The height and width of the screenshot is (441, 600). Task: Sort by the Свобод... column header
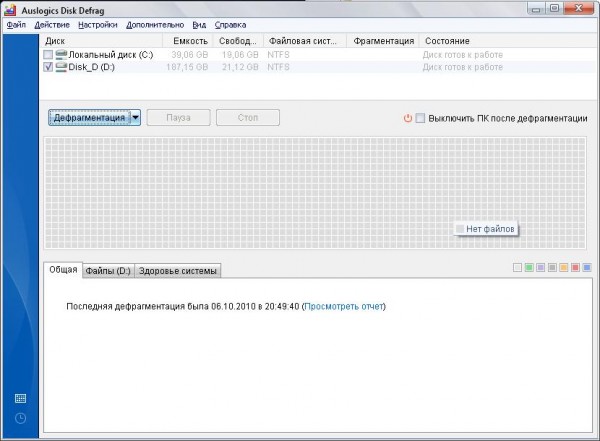pos(238,41)
